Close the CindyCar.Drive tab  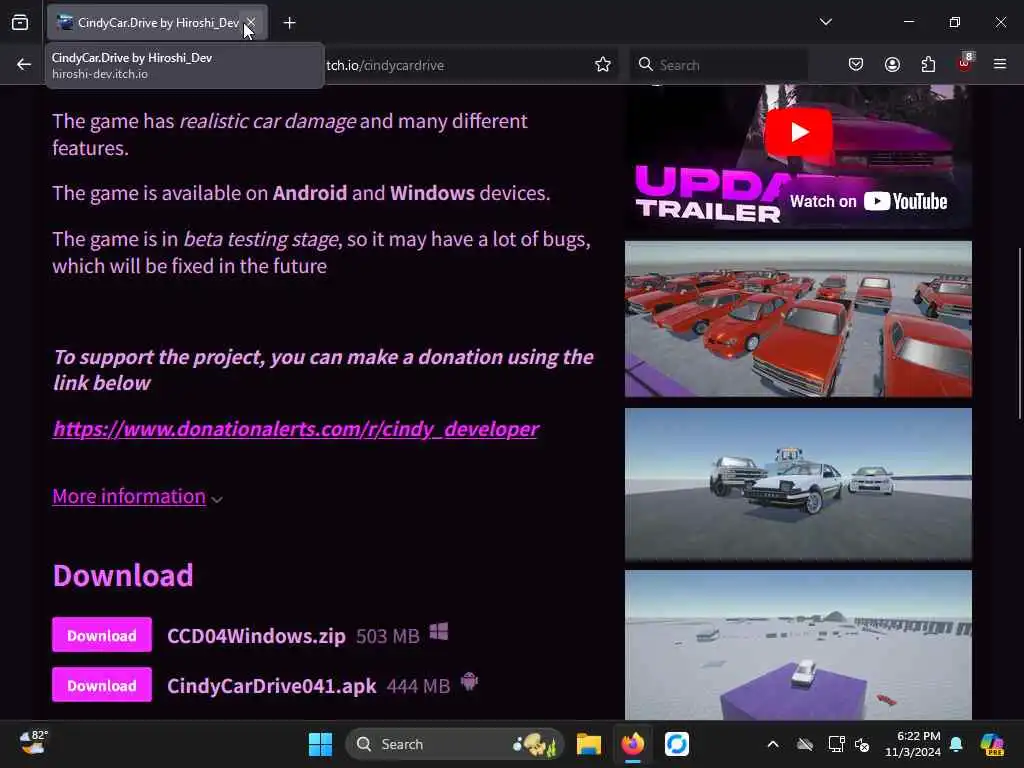251,23
